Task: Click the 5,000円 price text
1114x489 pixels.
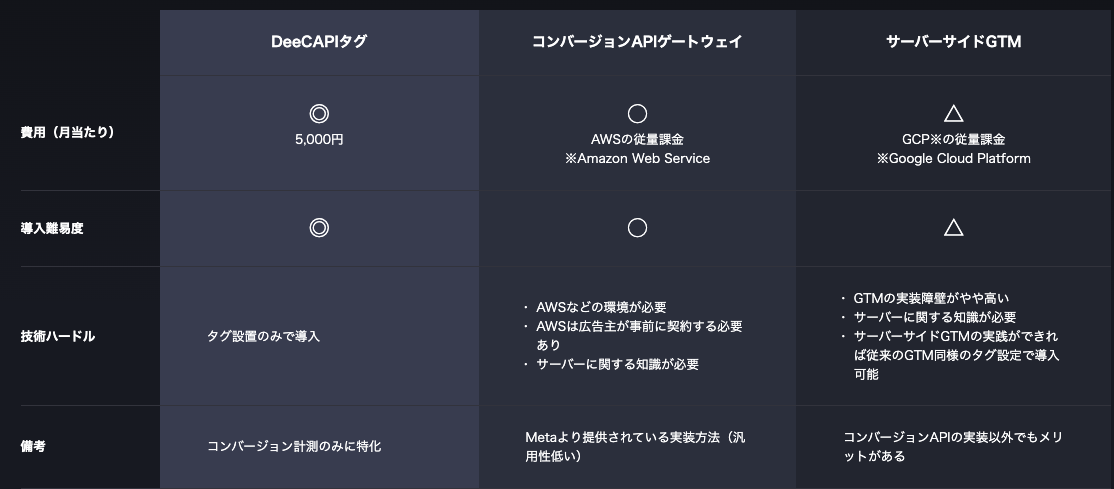Action: pyautogui.click(x=319, y=140)
